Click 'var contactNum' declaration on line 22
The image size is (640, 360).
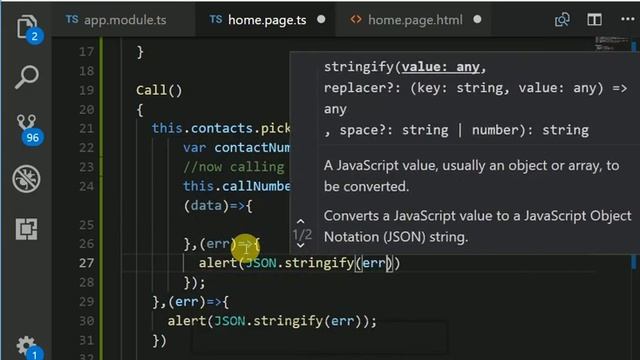[x=236, y=147]
